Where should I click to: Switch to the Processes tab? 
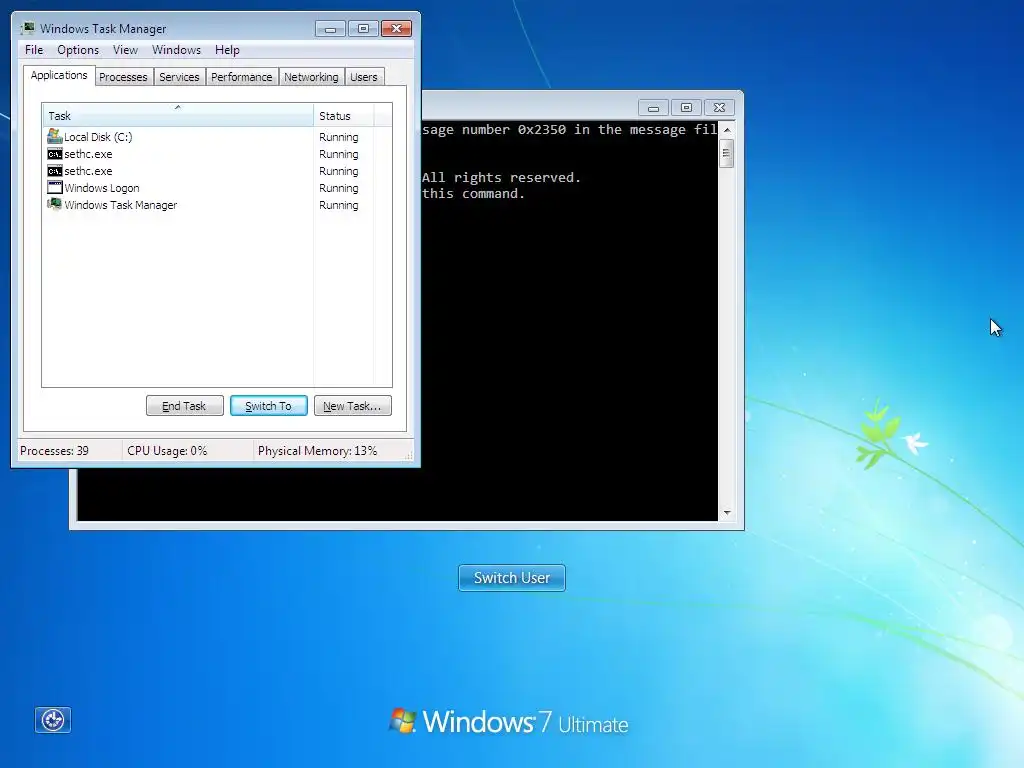(x=123, y=77)
